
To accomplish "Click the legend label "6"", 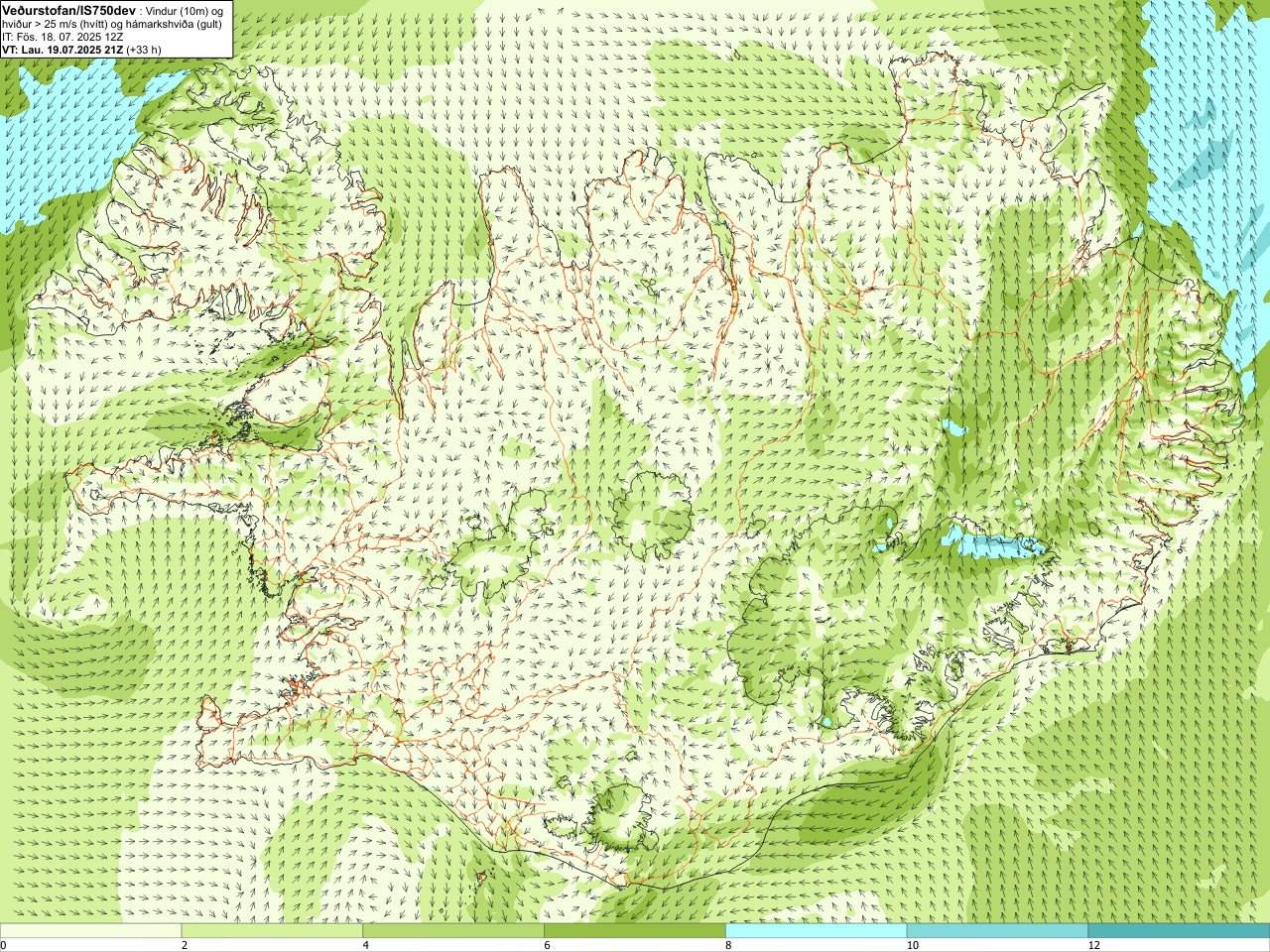I will [x=548, y=945].
